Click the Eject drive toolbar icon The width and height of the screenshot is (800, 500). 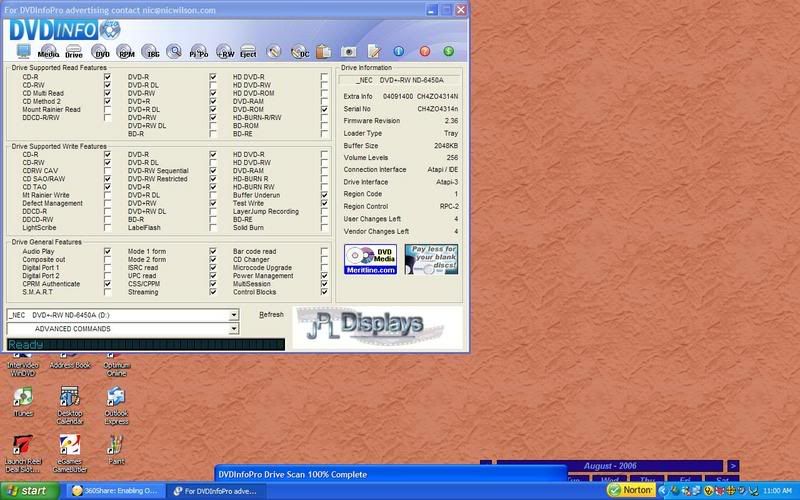pyautogui.click(x=248, y=51)
